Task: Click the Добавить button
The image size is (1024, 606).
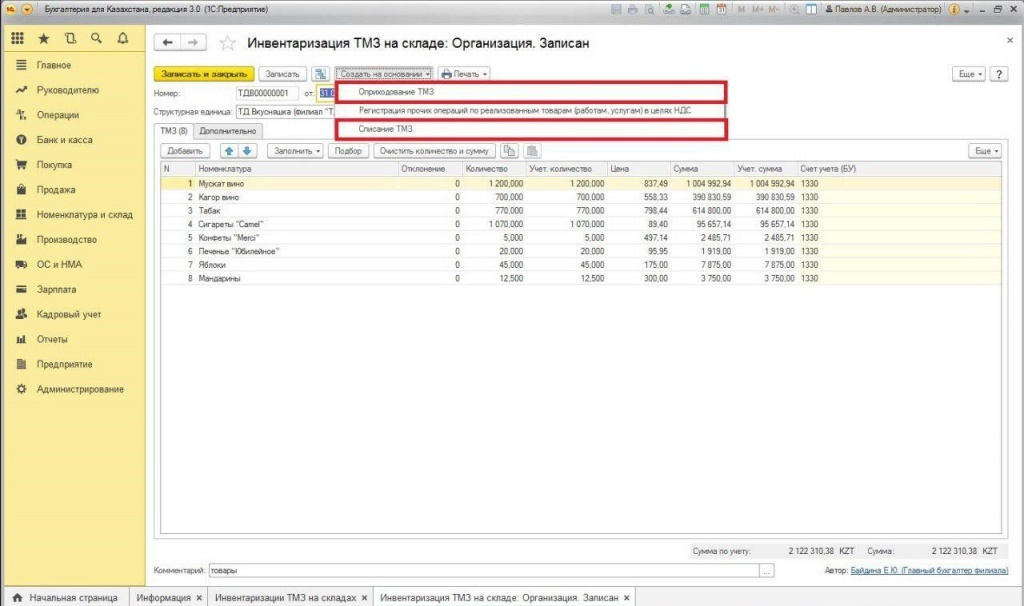Action: click(x=185, y=151)
